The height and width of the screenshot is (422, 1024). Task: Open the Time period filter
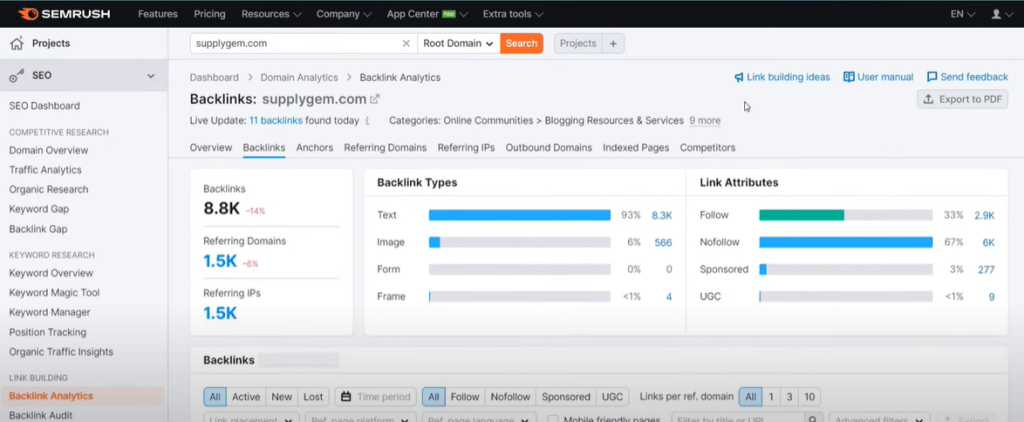coord(376,397)
